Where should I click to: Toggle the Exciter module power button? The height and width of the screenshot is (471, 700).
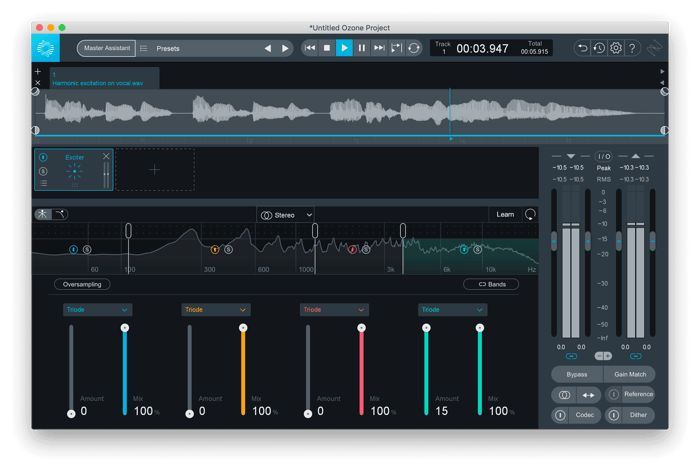coord(43,157)
